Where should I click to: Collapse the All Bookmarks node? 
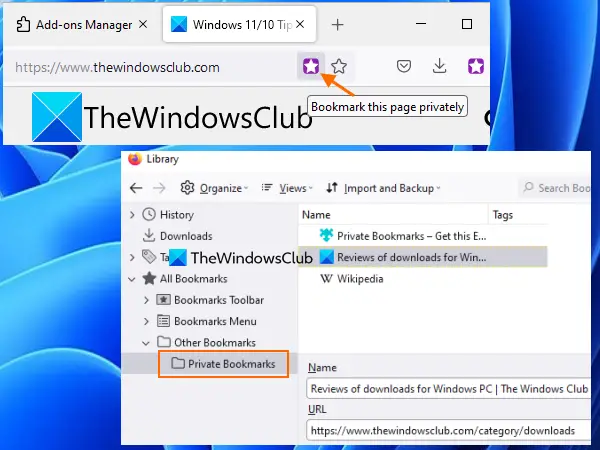(132, 279)
